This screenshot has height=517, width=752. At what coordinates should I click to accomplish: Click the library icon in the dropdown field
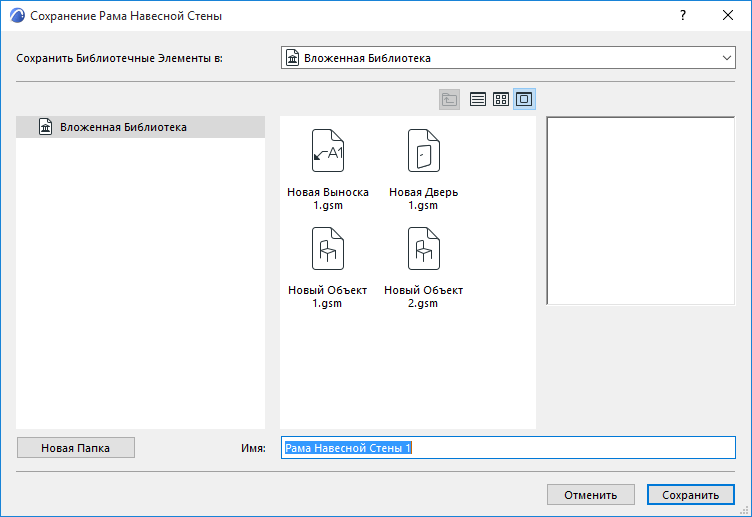(293, 58)
